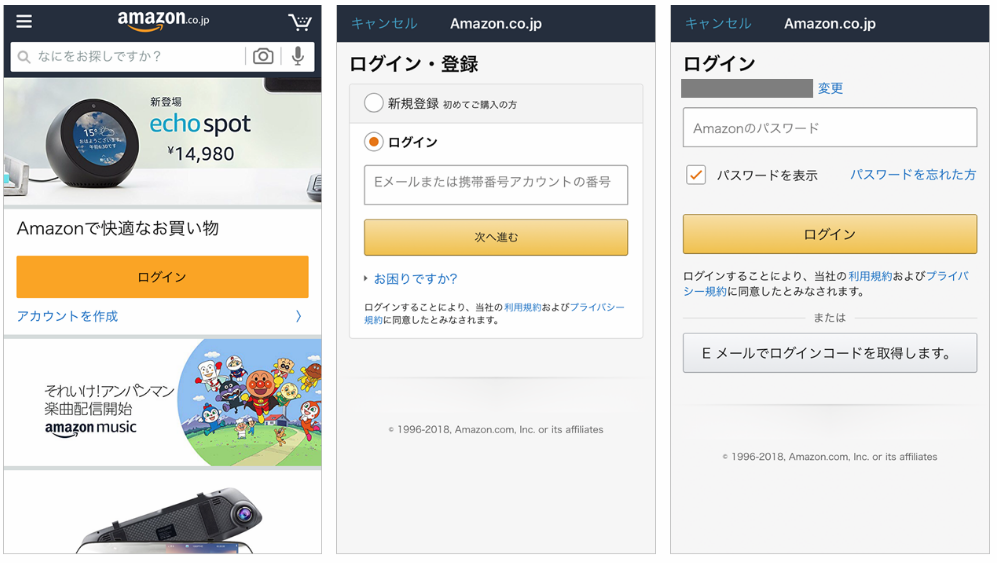Tap E メールでログインコードを取得します button
997x563 pixels.
830,353
